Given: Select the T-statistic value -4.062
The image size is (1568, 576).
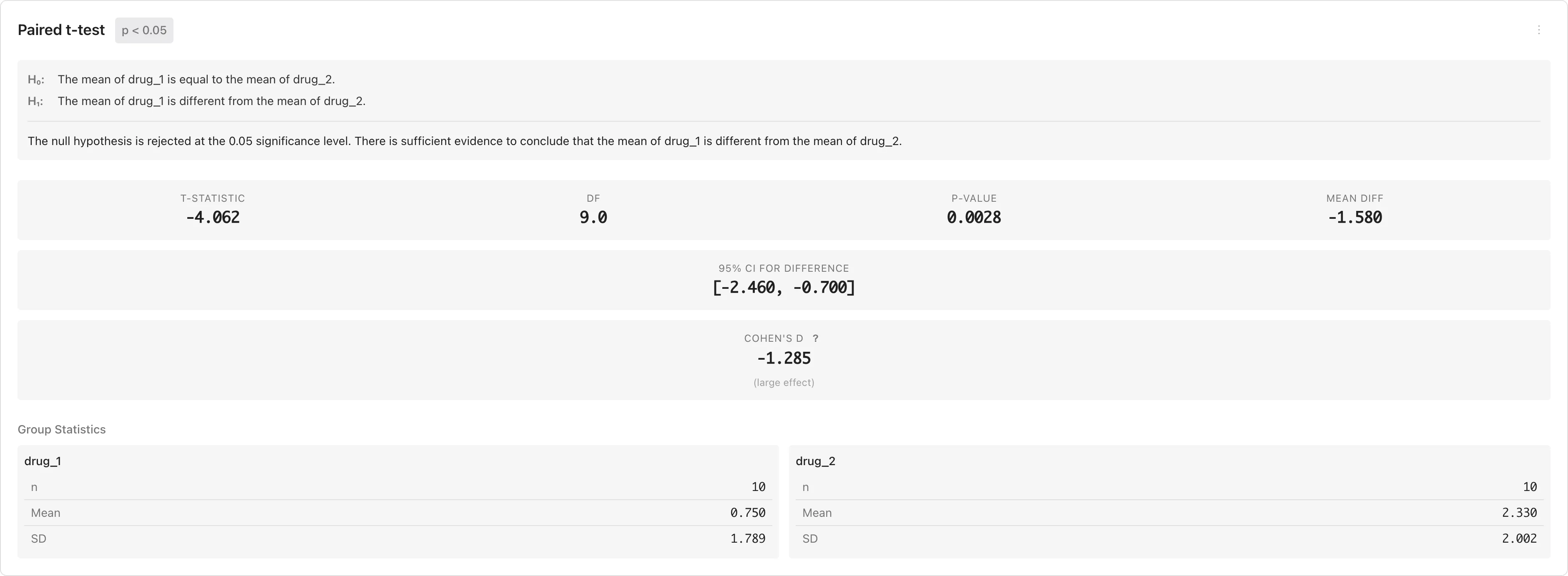Looking at the screenshot, I should (212, 218).
